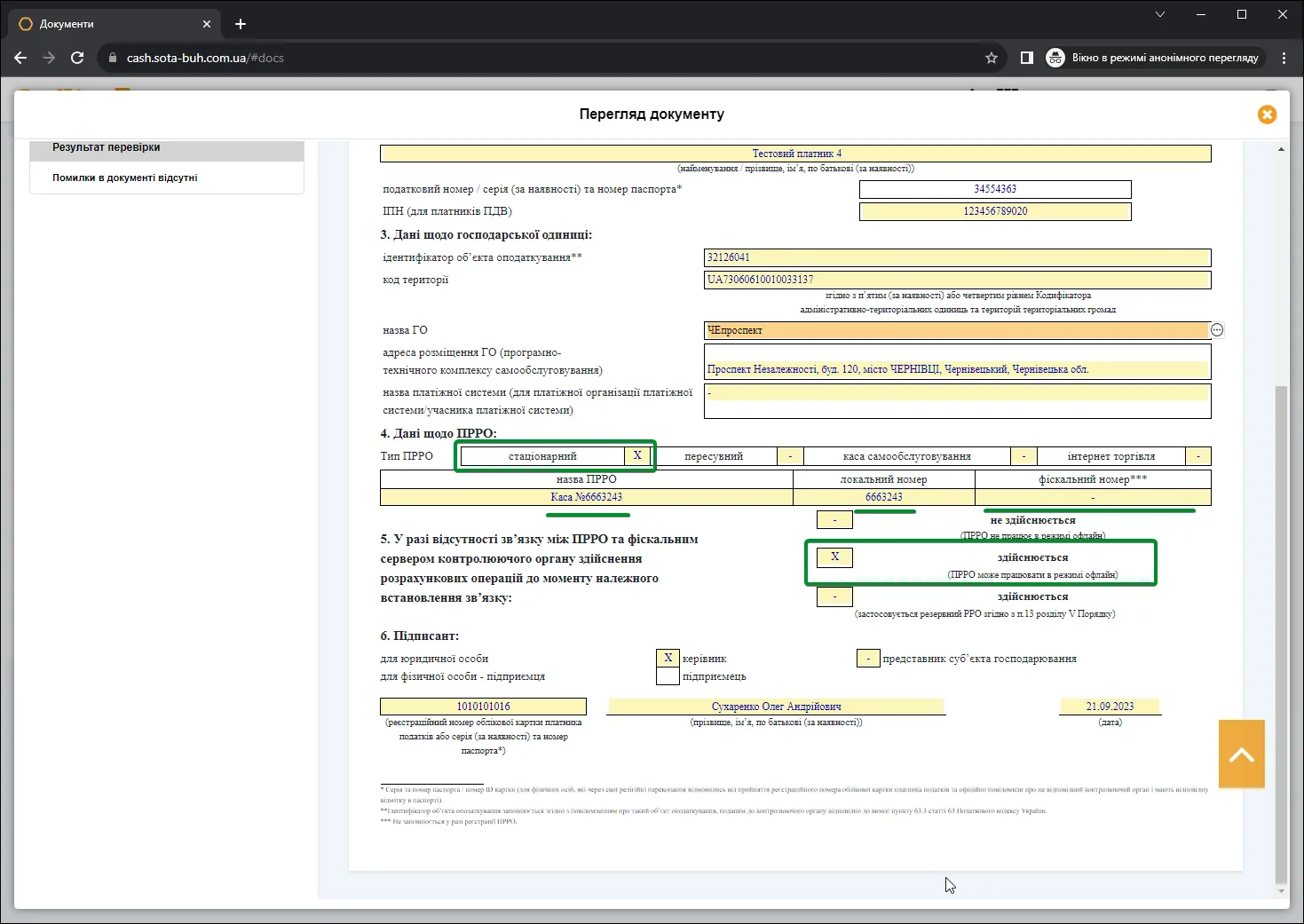Open the tab search dropdown chevron

[x=1159, y=14]
